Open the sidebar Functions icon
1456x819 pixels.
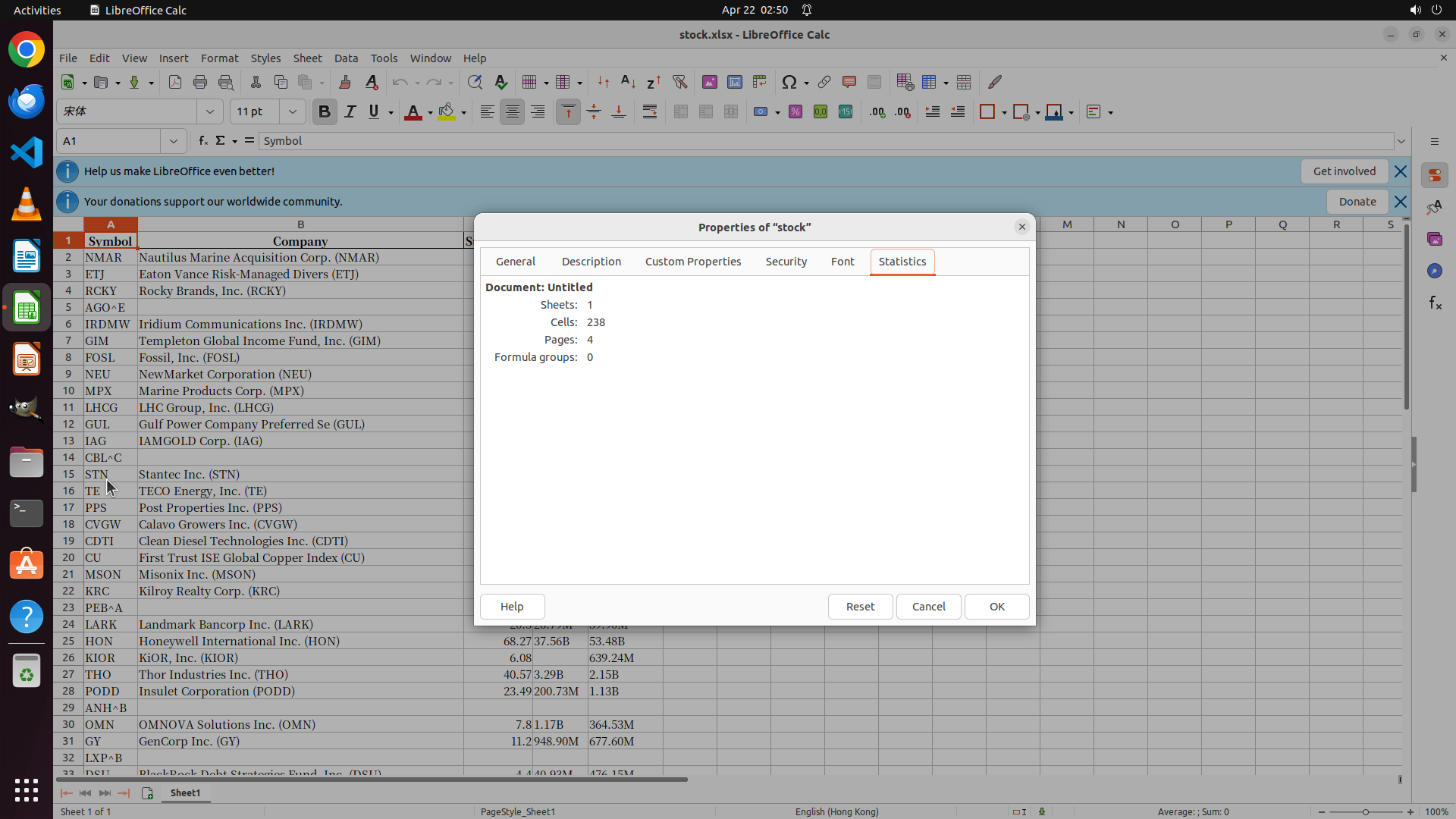click(1435, 303)
